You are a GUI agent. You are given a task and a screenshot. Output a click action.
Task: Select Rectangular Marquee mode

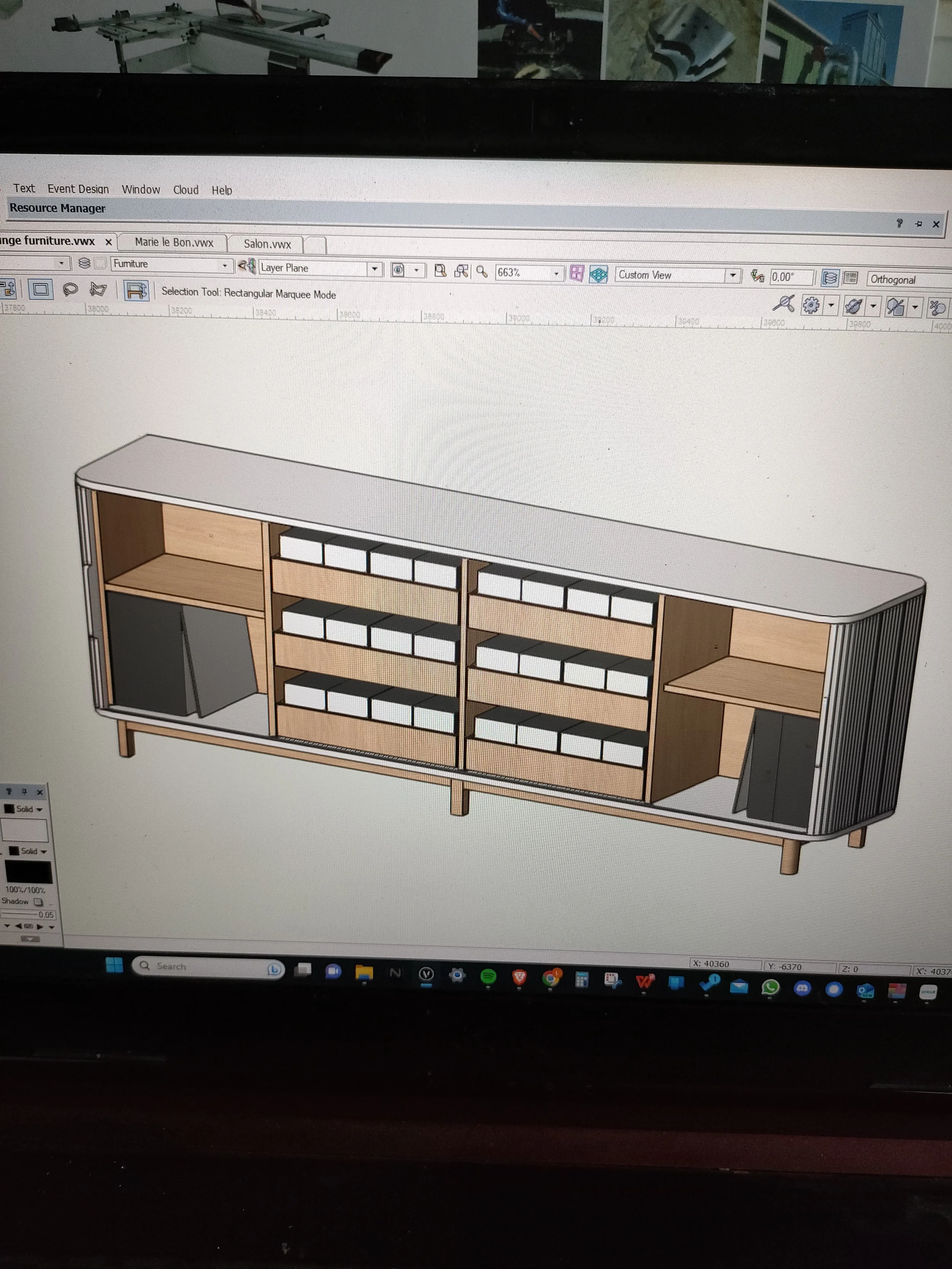coord(41,289)
